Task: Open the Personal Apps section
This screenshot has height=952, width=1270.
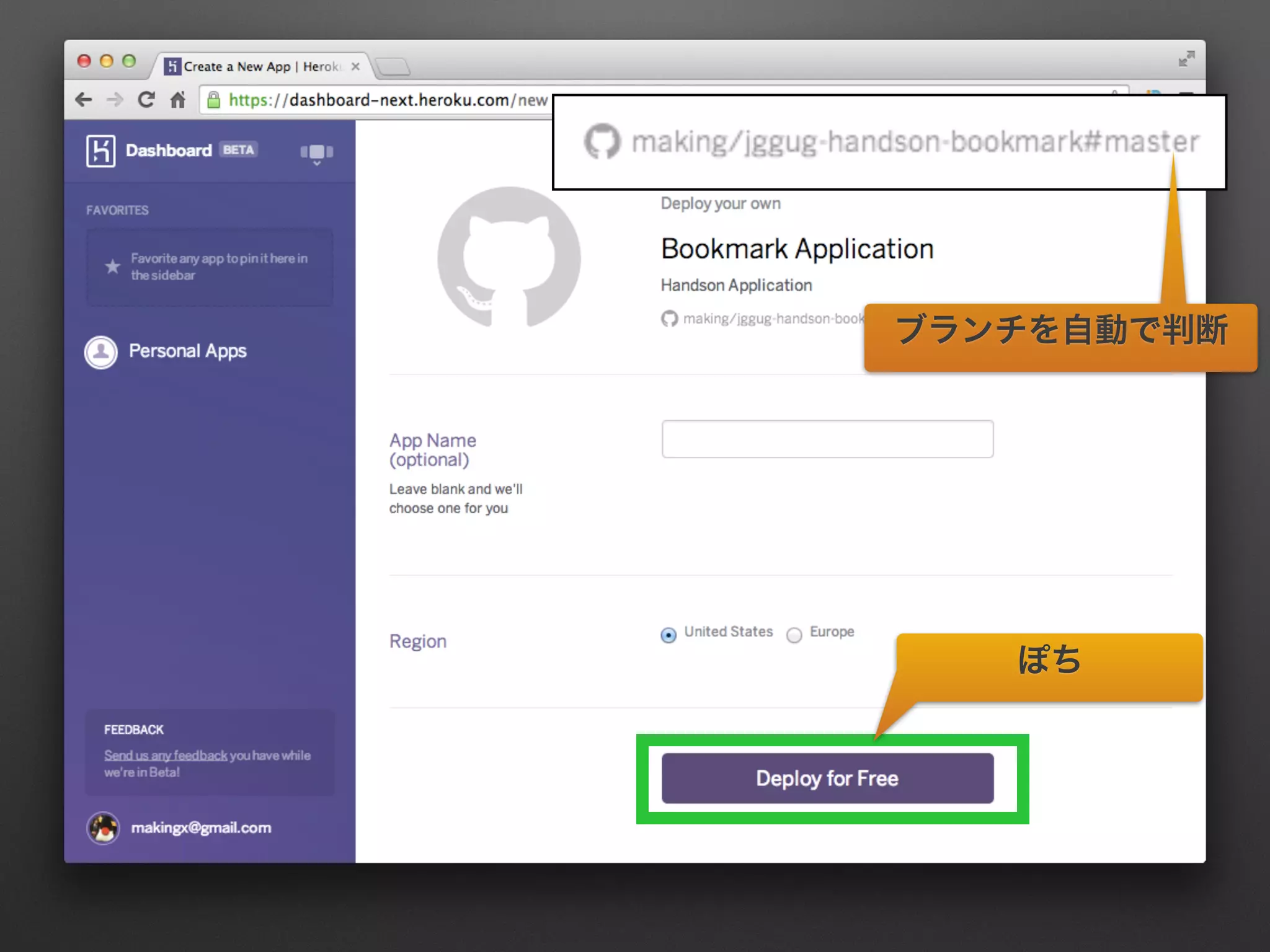Action: 187,351
